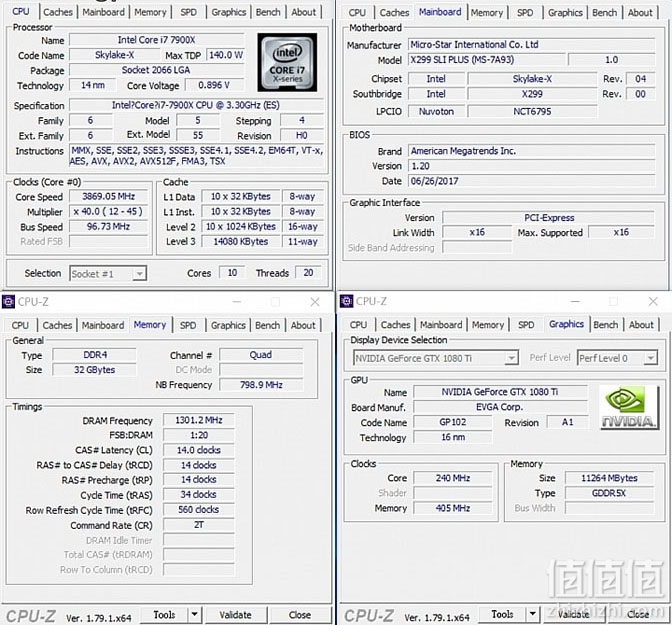Image resolution: width=672 pixels, height=625 pixels.
Task: Switch to CPU tab in the Memory window
Action: 20,325
